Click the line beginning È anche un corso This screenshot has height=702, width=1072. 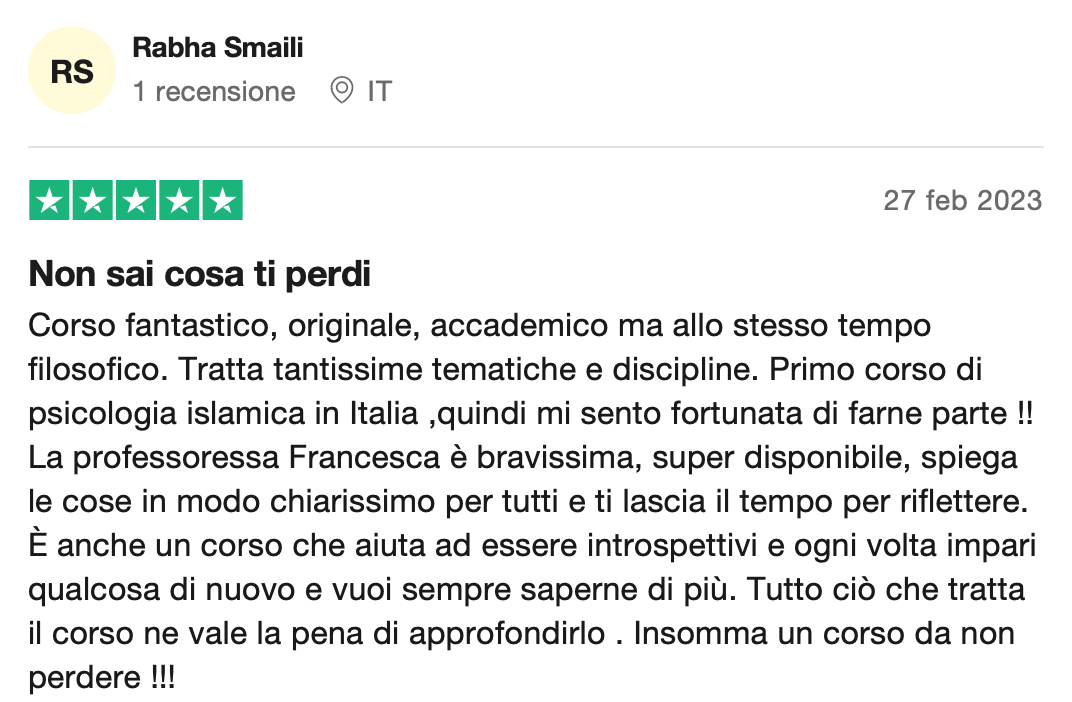click(x=533, y=546)
